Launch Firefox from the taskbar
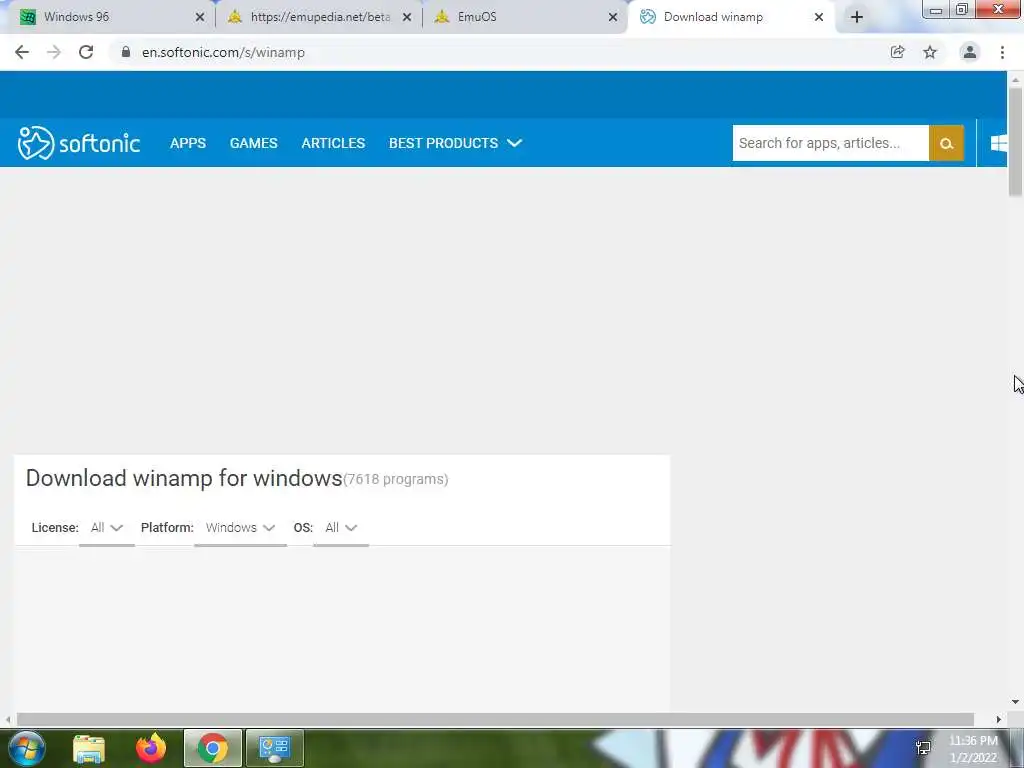Image resolution: width=1024 pixels, height=768 pixels. pos(151,748)
